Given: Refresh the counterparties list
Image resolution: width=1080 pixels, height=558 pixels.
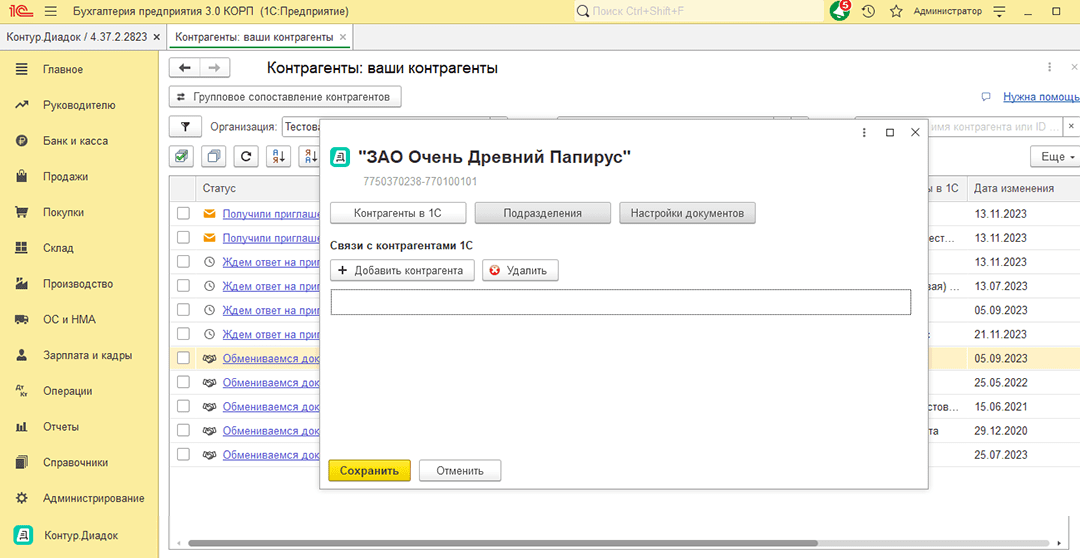Looking at the screenshot, I should pos(246,156).
